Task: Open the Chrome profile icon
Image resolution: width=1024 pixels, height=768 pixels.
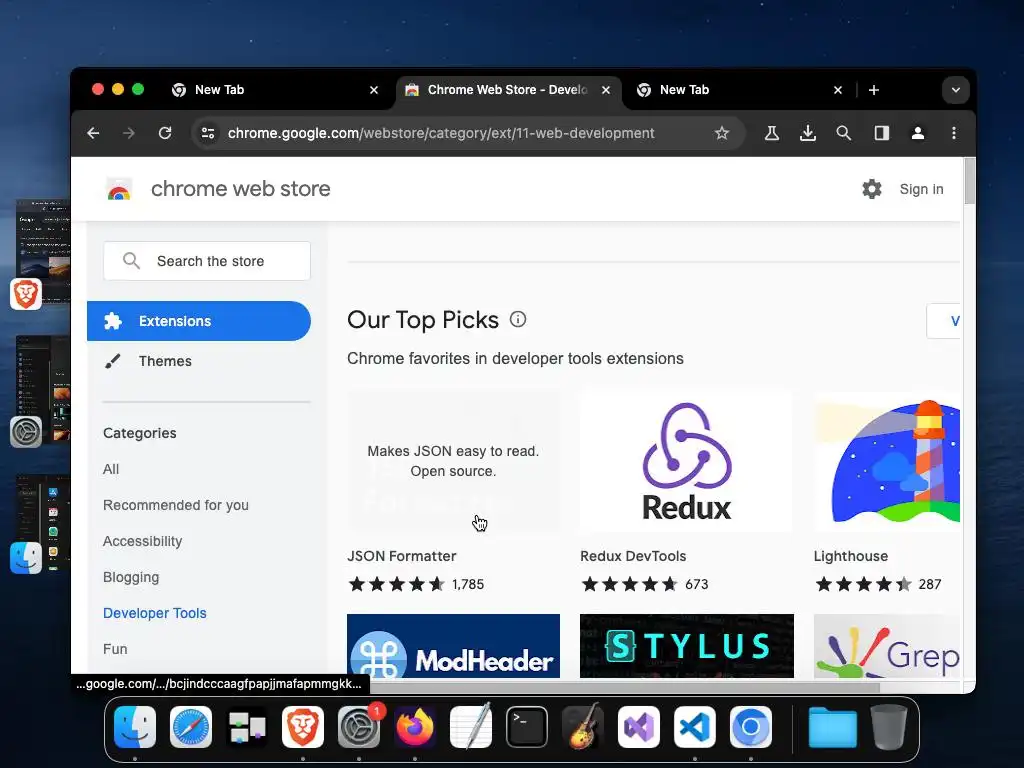Action: pos(918,133)
